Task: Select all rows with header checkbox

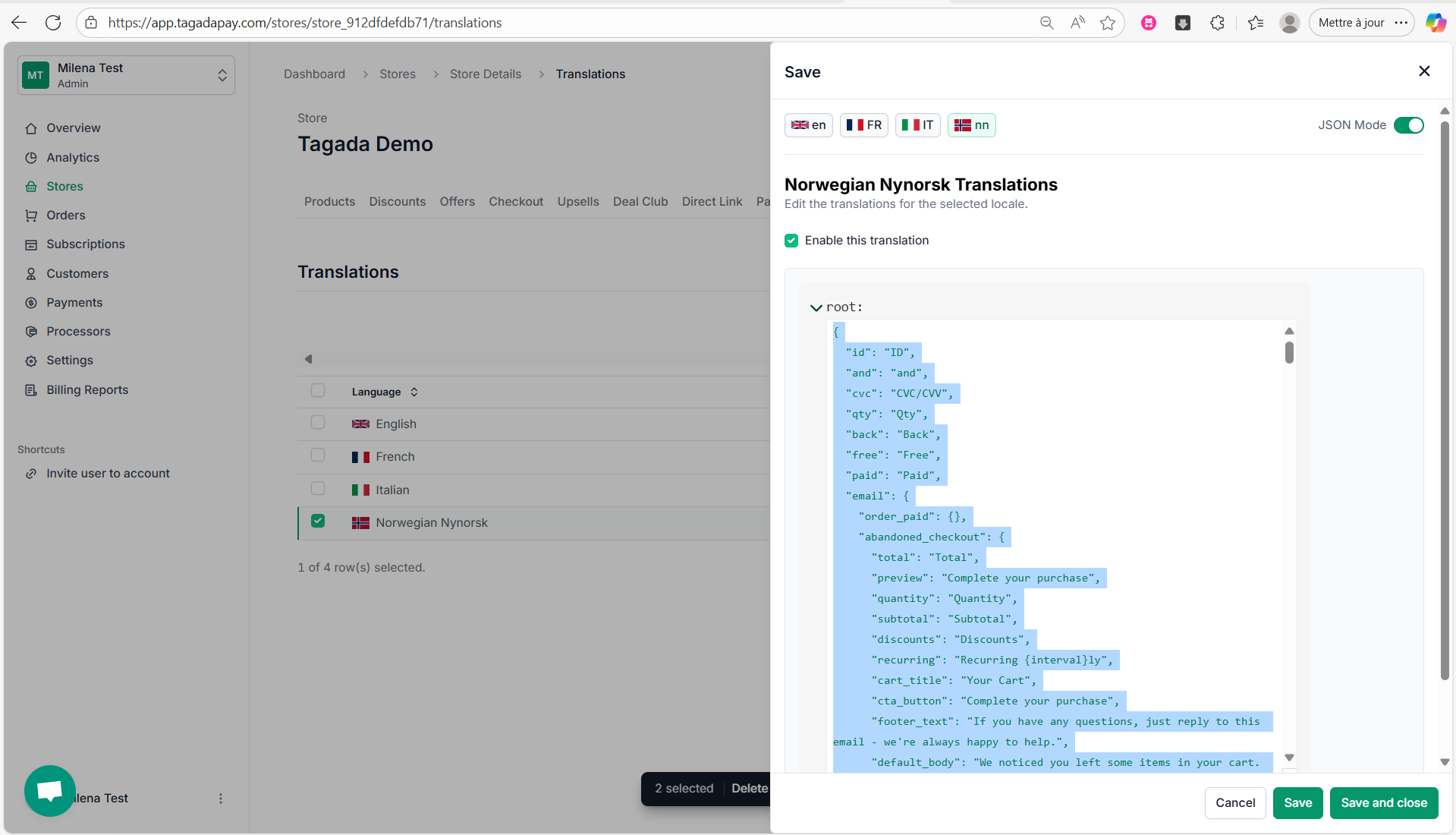Action: [x=318, y=390]
